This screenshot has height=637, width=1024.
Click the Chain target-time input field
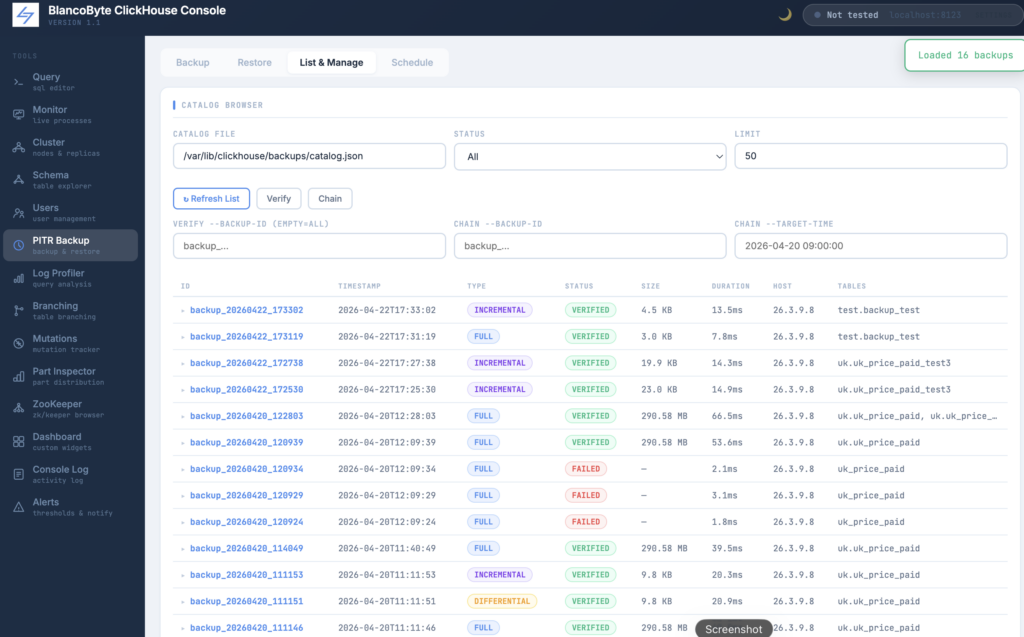click(871, 246)
